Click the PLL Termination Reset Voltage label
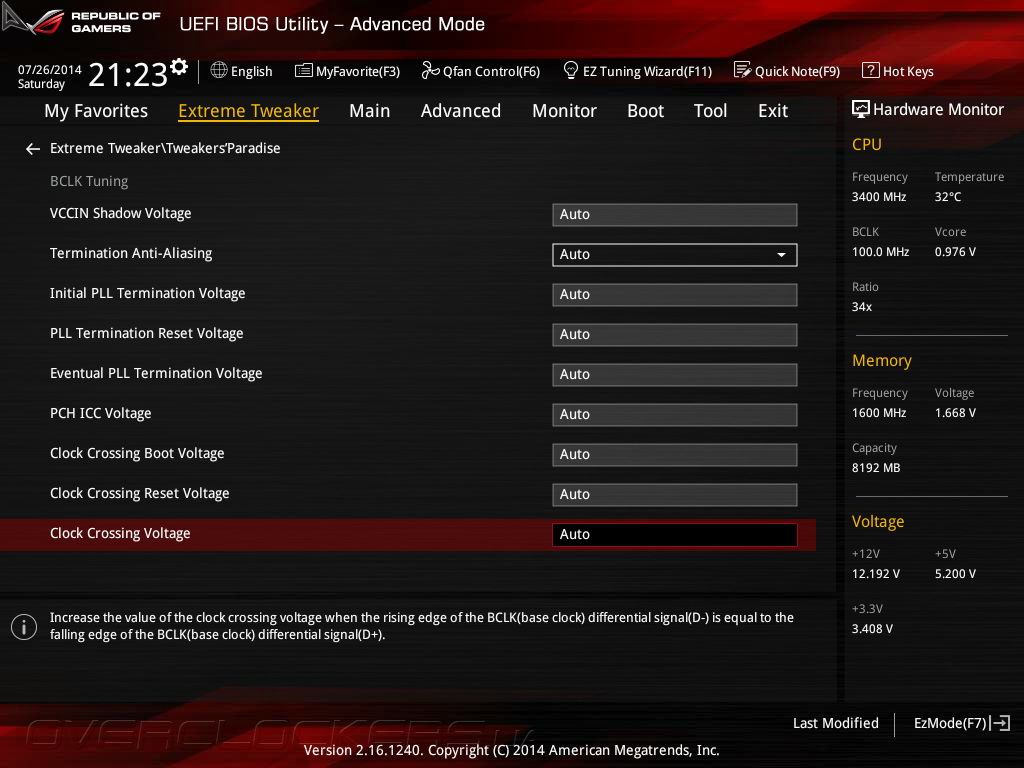This screenshot has height=768, width=1024. [146, 333]
